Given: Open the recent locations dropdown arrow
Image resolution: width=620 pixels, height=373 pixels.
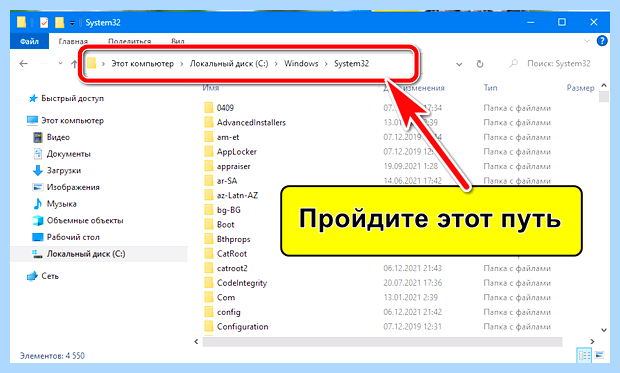Looking at the screenshot, I should click(x=60, y=63).
